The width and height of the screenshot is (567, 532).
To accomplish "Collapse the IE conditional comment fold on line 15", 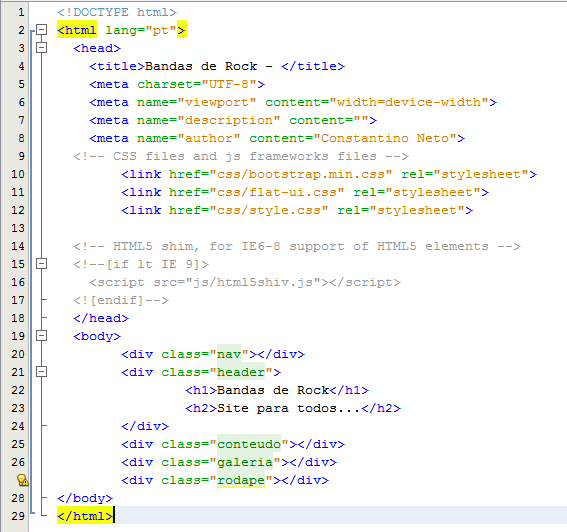I will (x=42, y=264).
